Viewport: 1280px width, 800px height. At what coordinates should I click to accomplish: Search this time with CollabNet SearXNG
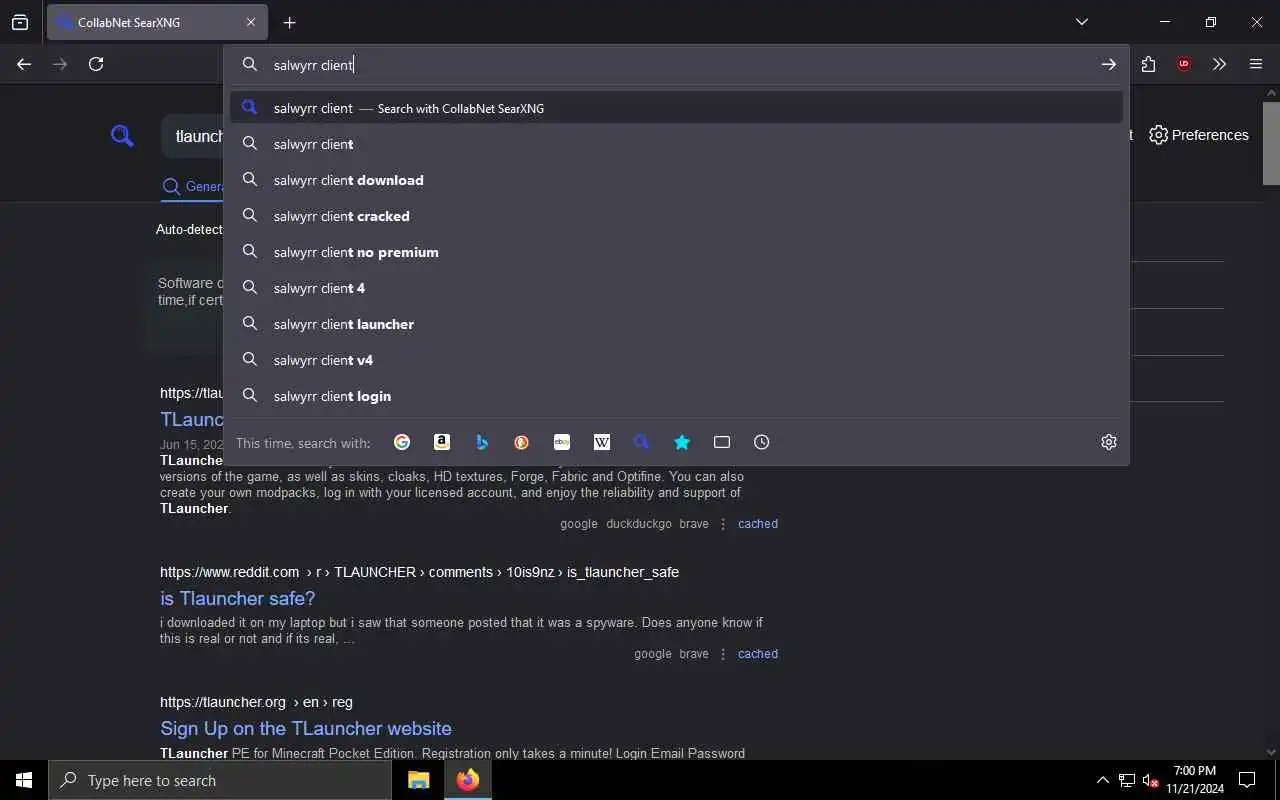pos(642,442)
